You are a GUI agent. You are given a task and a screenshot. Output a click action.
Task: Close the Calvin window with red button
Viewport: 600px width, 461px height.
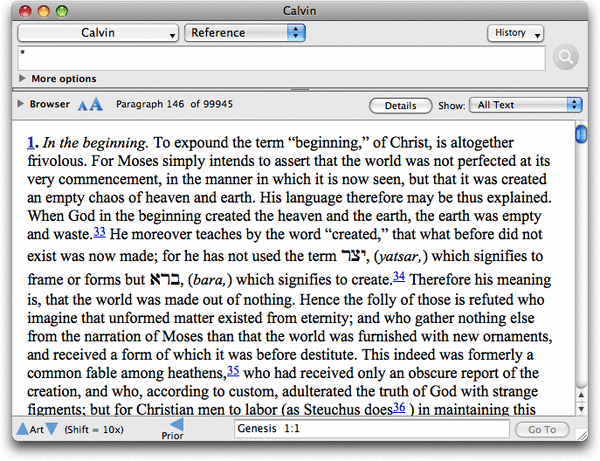(x=25, y=11)
